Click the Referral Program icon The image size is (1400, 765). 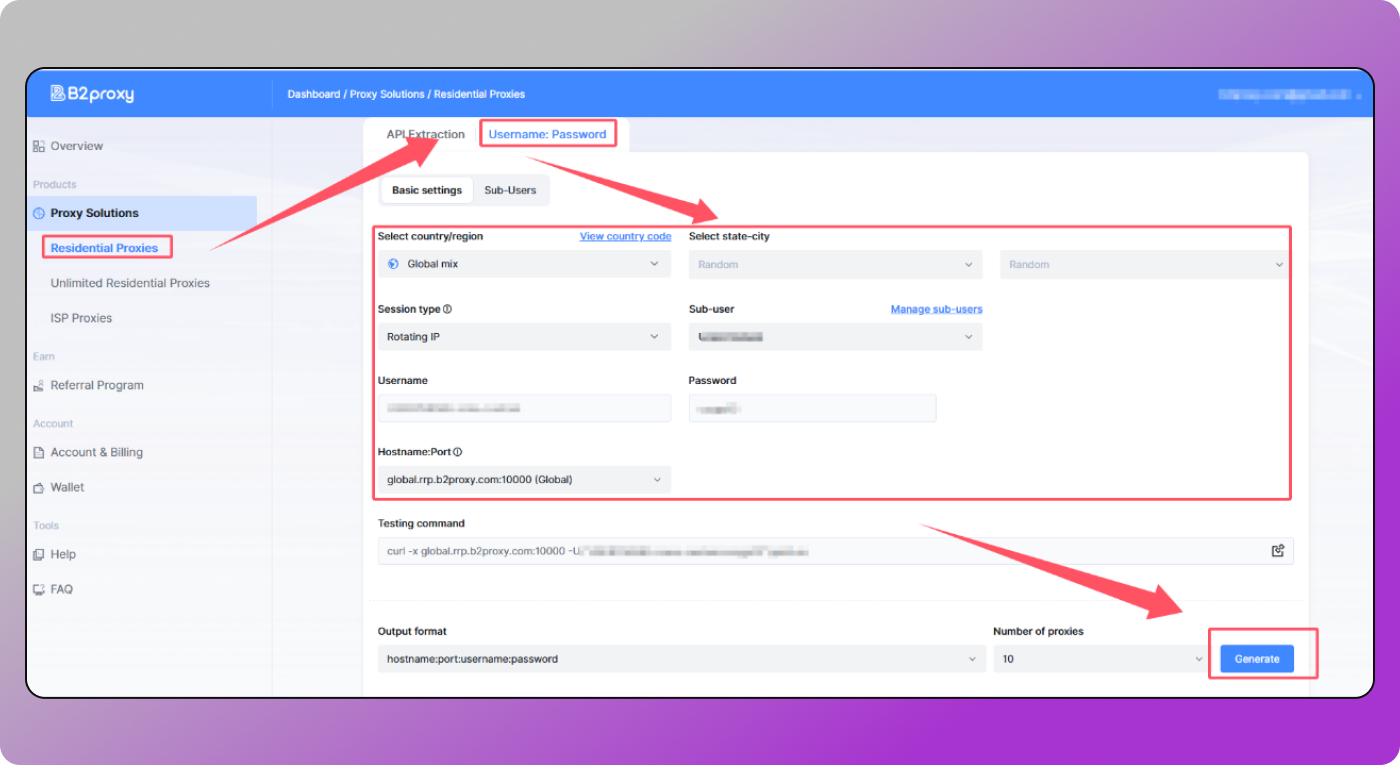tap(39, 385)
